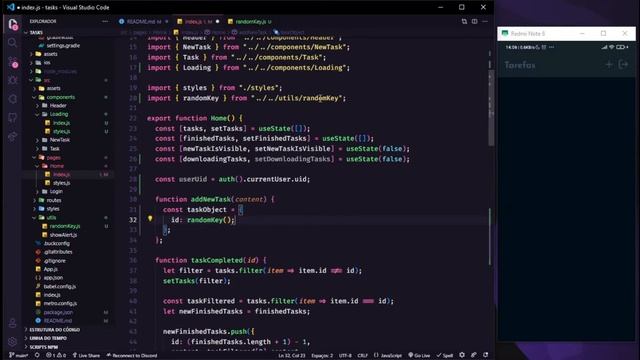Click the lightbulb quick fix on line 32
This screenshot has width=640, height=360.
point(150,219)
